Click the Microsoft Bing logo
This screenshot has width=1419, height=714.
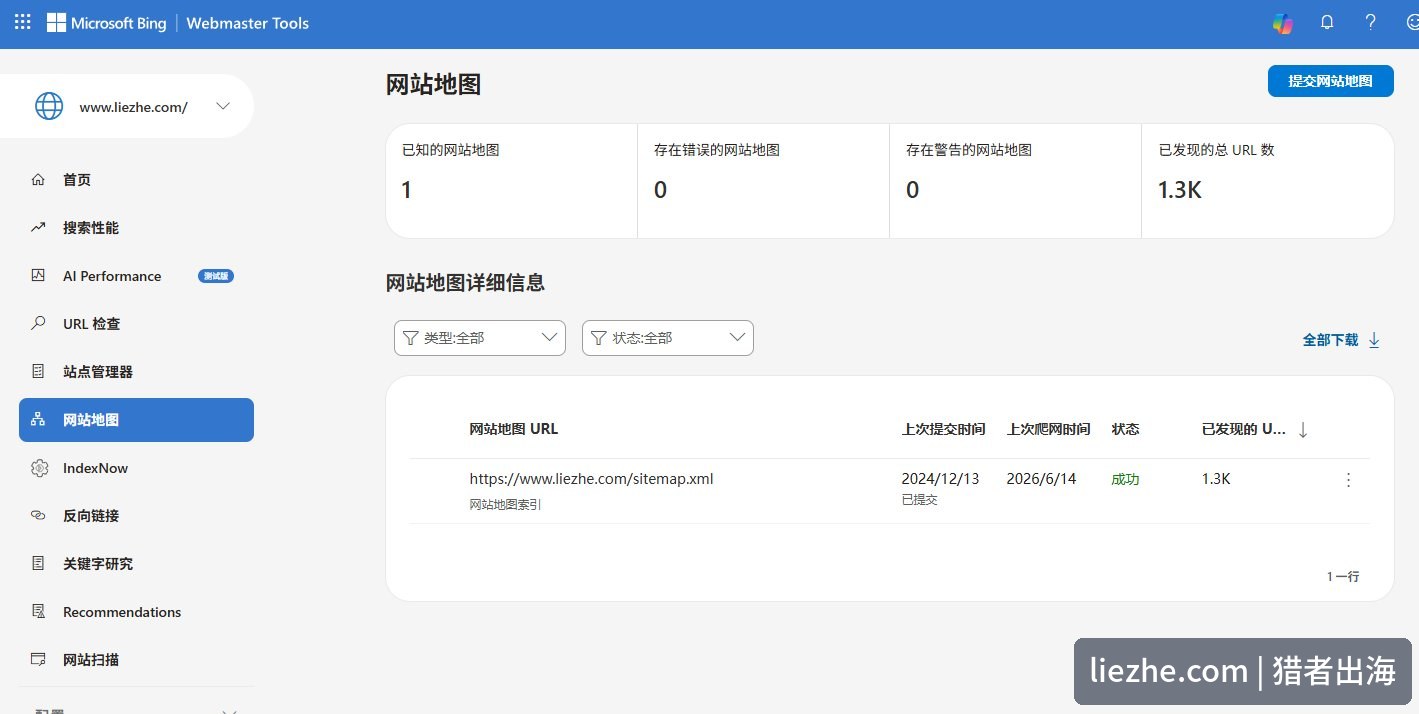tap(107, 23)
